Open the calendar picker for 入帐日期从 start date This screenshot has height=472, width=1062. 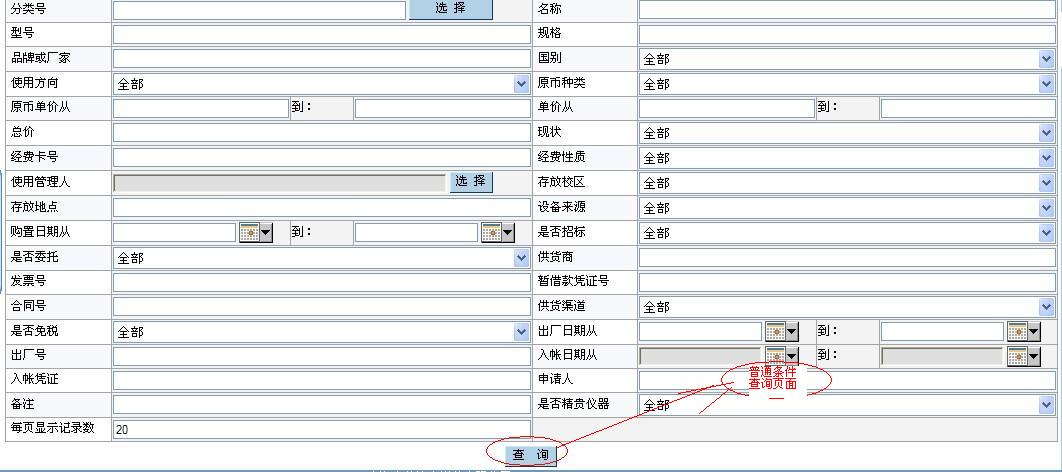coord(781,356)
